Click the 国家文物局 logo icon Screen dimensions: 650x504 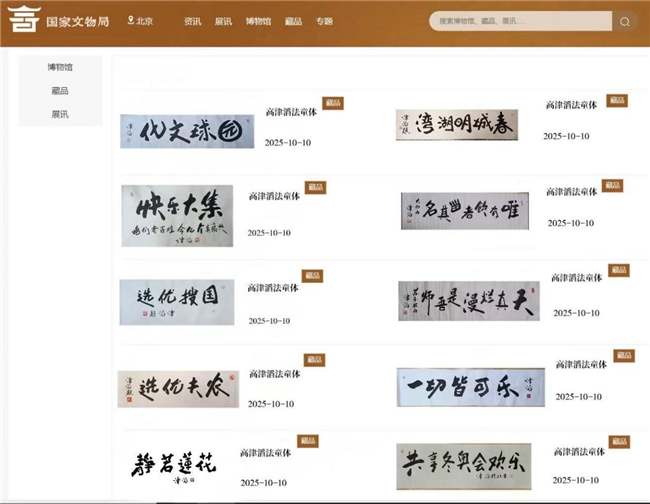[21, 21]
